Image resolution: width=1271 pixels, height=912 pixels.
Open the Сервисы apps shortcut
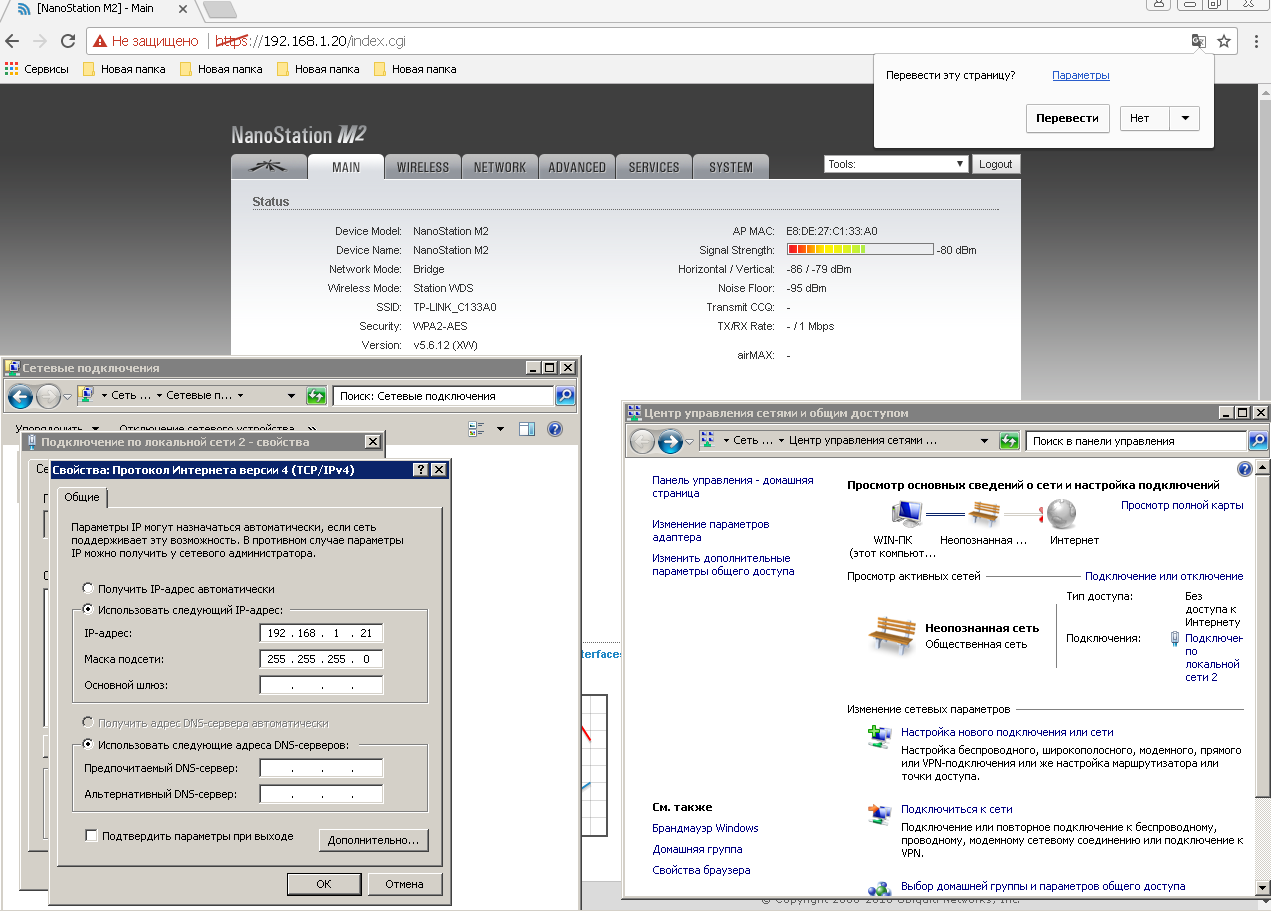[37, 69]
